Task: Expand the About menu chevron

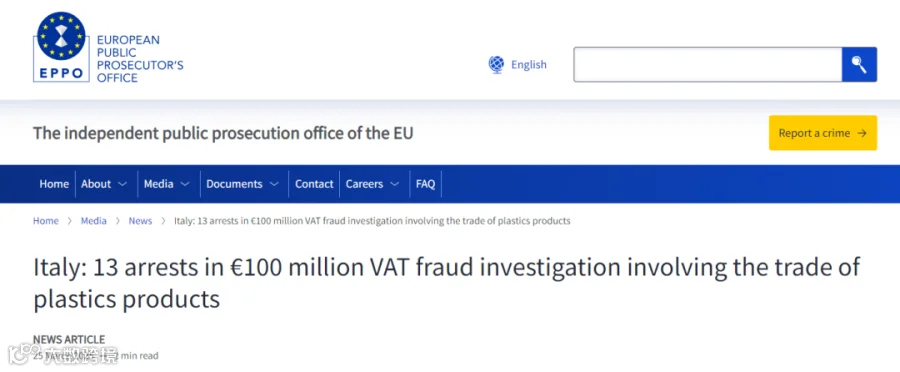Action: [x=122, y=184]
